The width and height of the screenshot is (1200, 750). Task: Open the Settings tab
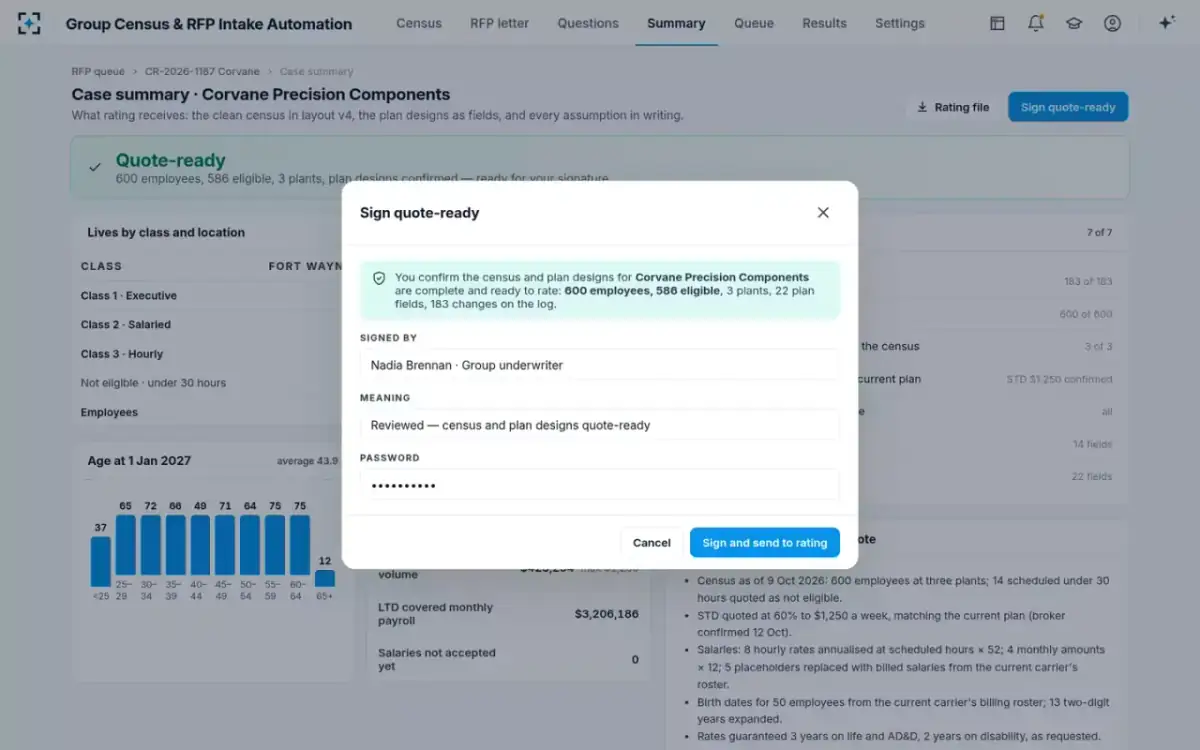tap(900, 23)
